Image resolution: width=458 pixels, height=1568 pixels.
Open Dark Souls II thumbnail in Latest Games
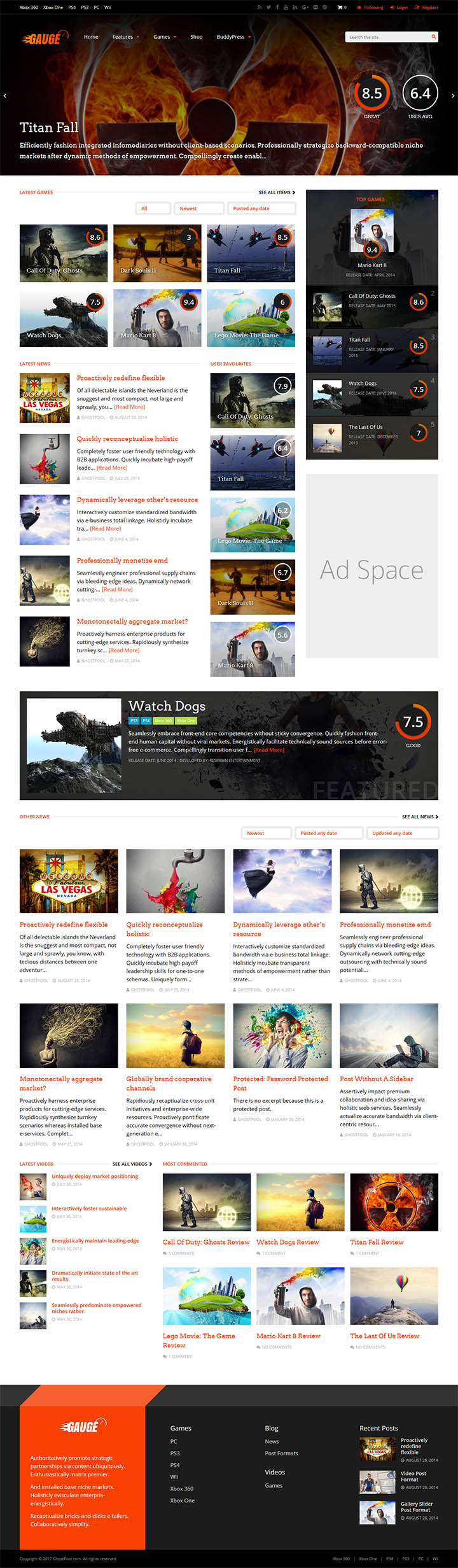coord(157,253)
